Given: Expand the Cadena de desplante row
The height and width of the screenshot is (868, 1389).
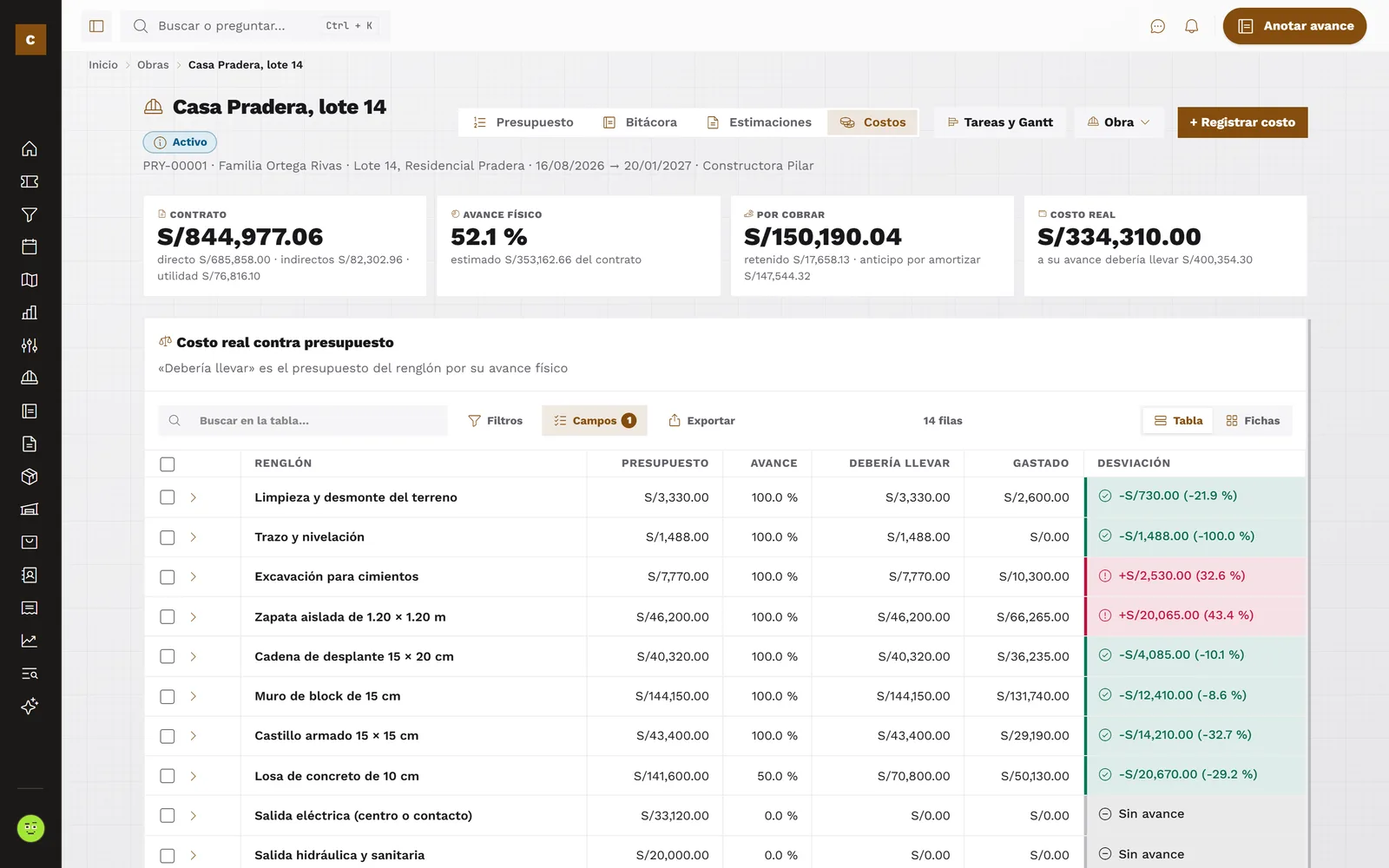Looking at the screenshot, I should [193, 657].
